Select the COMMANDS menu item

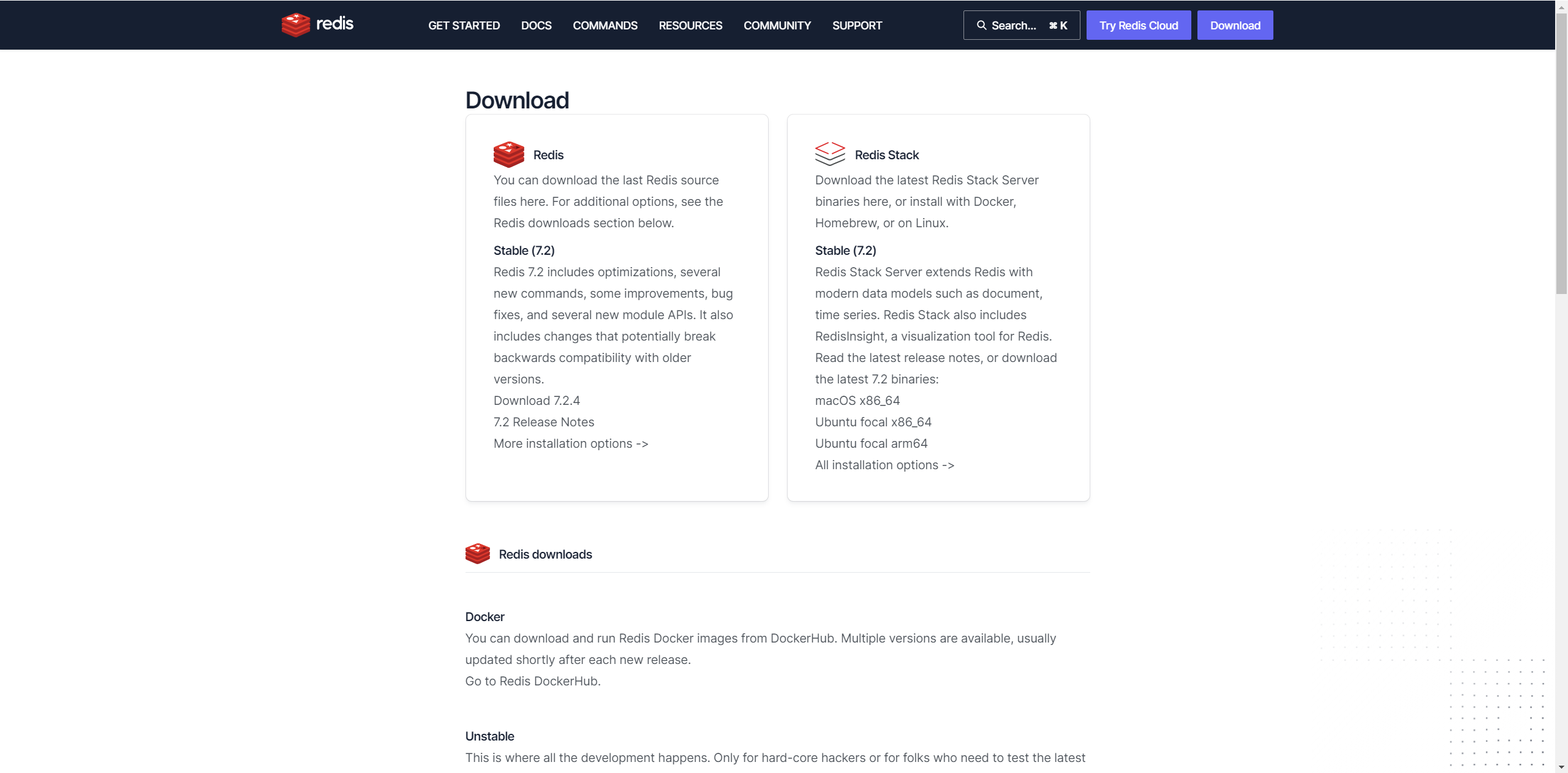[605, 25]
